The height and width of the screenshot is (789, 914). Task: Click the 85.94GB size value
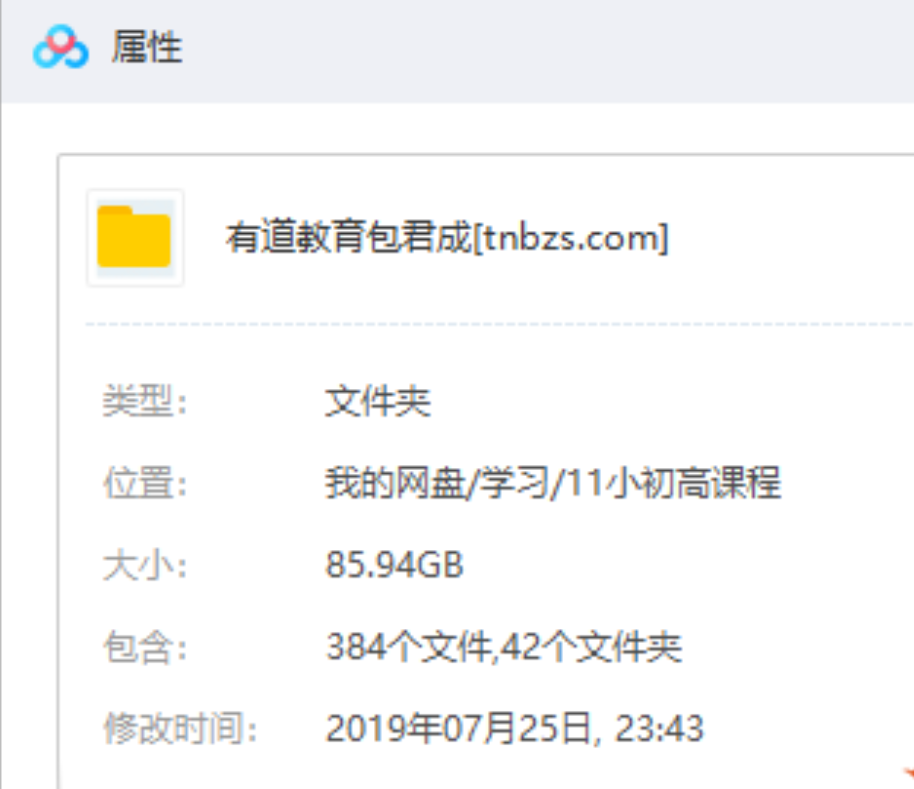(395, 565)
